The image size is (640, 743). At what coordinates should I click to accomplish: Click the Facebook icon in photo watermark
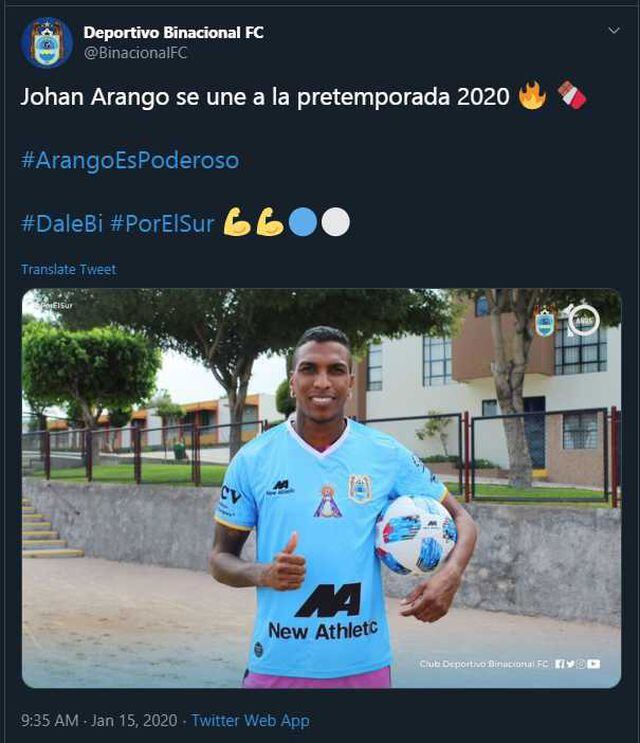pyautogui.click(x=559, y=664)
